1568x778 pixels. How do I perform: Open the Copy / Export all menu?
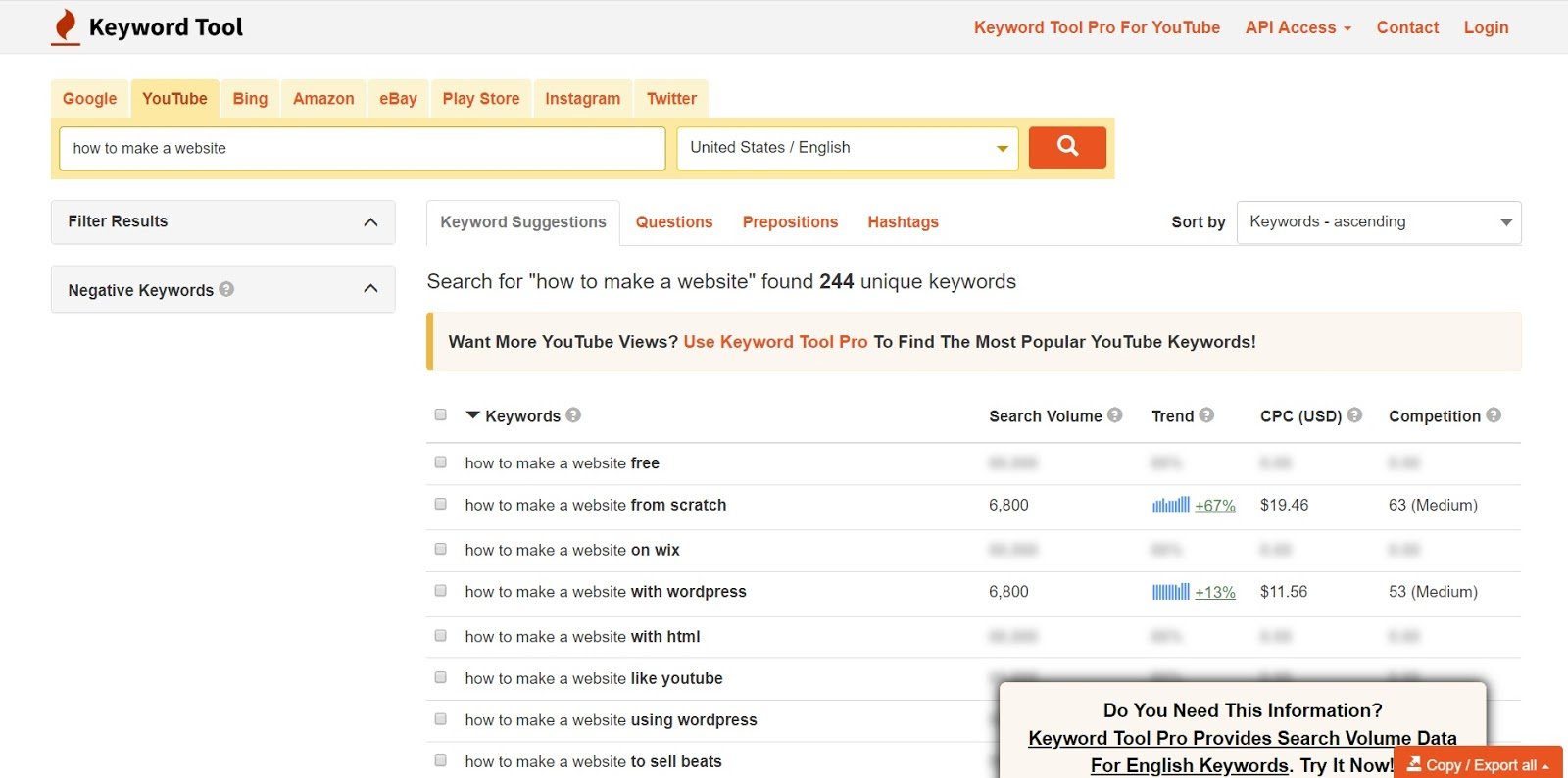pos(1478,764)
